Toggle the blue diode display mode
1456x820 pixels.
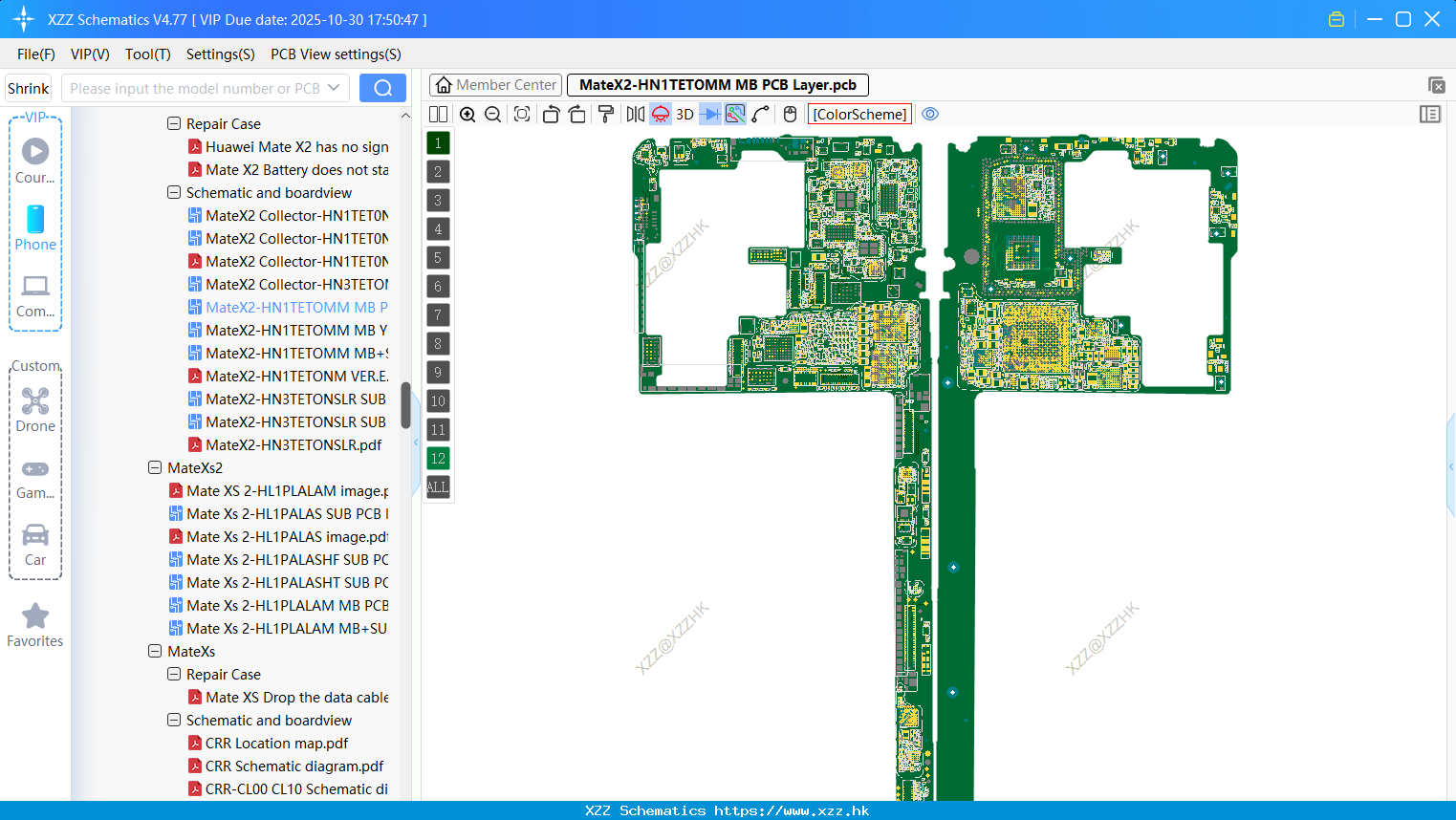click(x=710, y=115)
